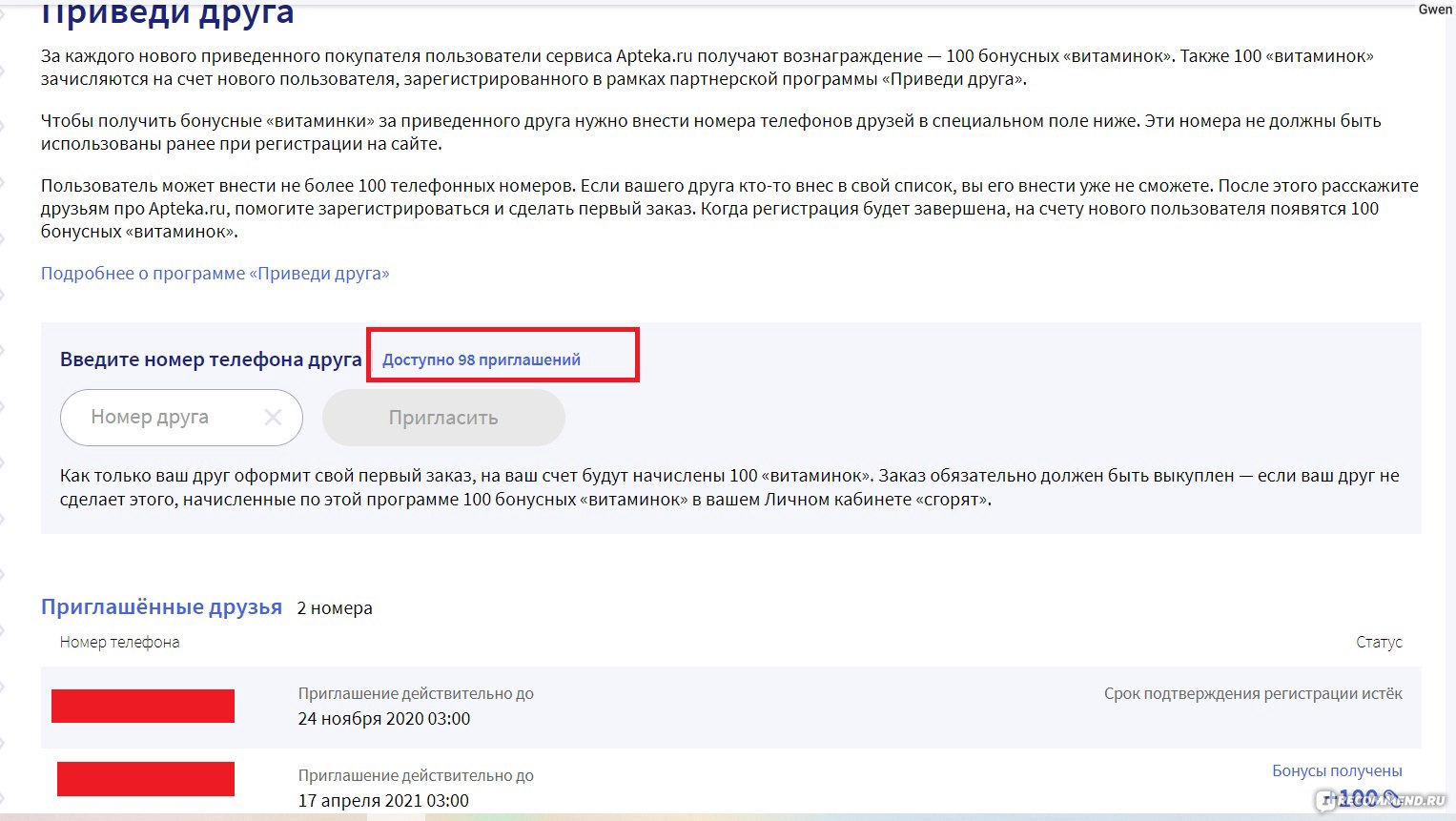Click 'Срок подтверждения регистрации истёк' status

1253,694
